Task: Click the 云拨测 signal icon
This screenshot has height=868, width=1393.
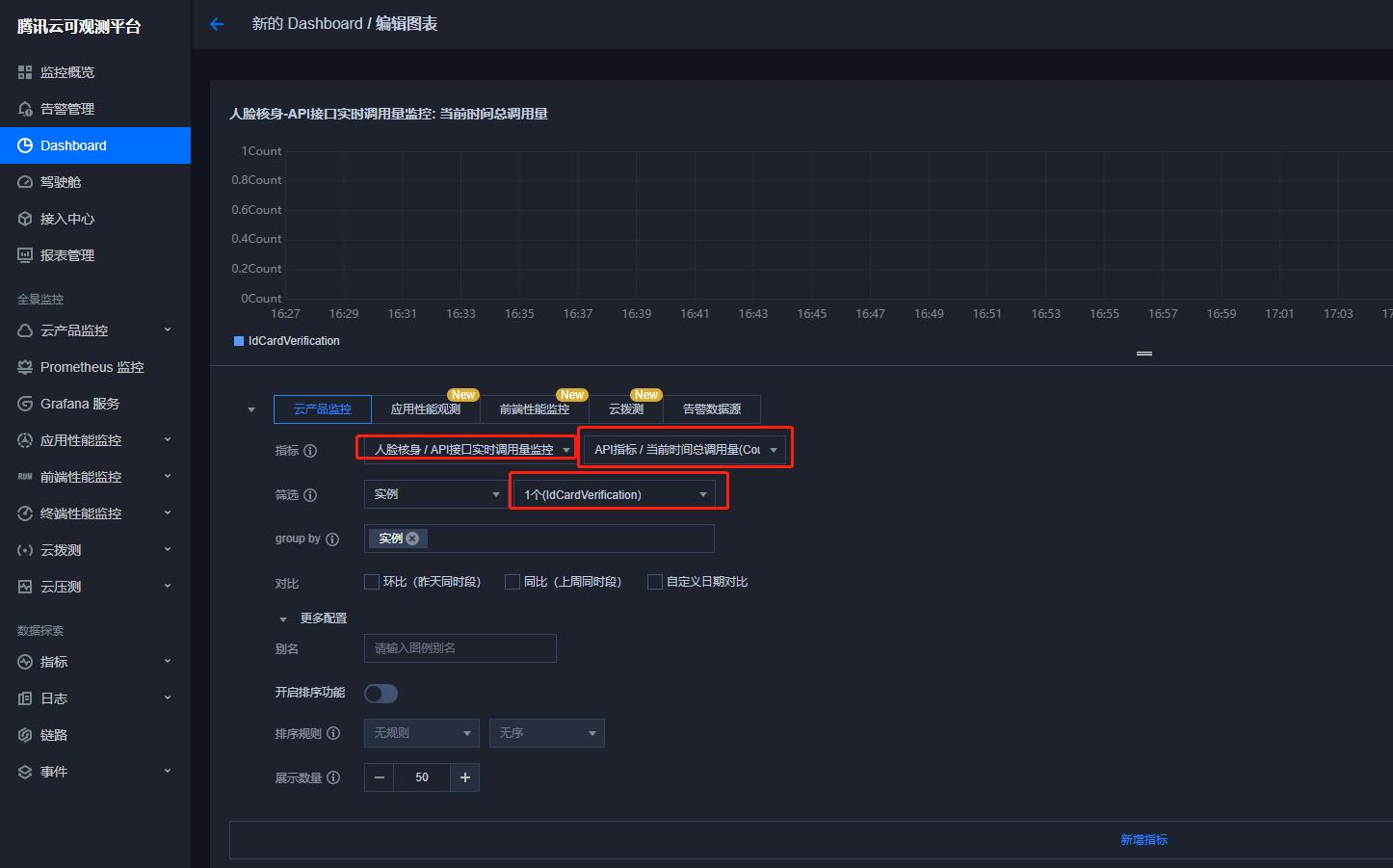Action: point(25,550)
